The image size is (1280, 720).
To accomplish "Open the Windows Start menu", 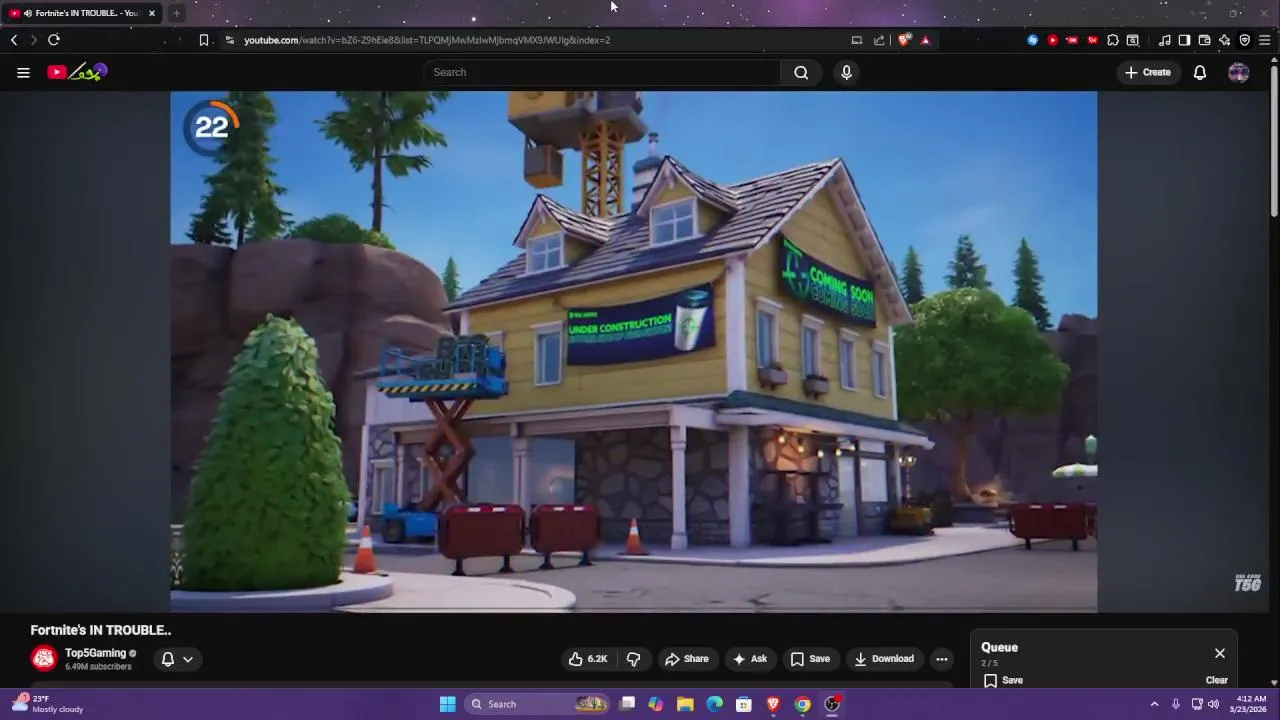I will pyautogui.click(x=448, y=704).
